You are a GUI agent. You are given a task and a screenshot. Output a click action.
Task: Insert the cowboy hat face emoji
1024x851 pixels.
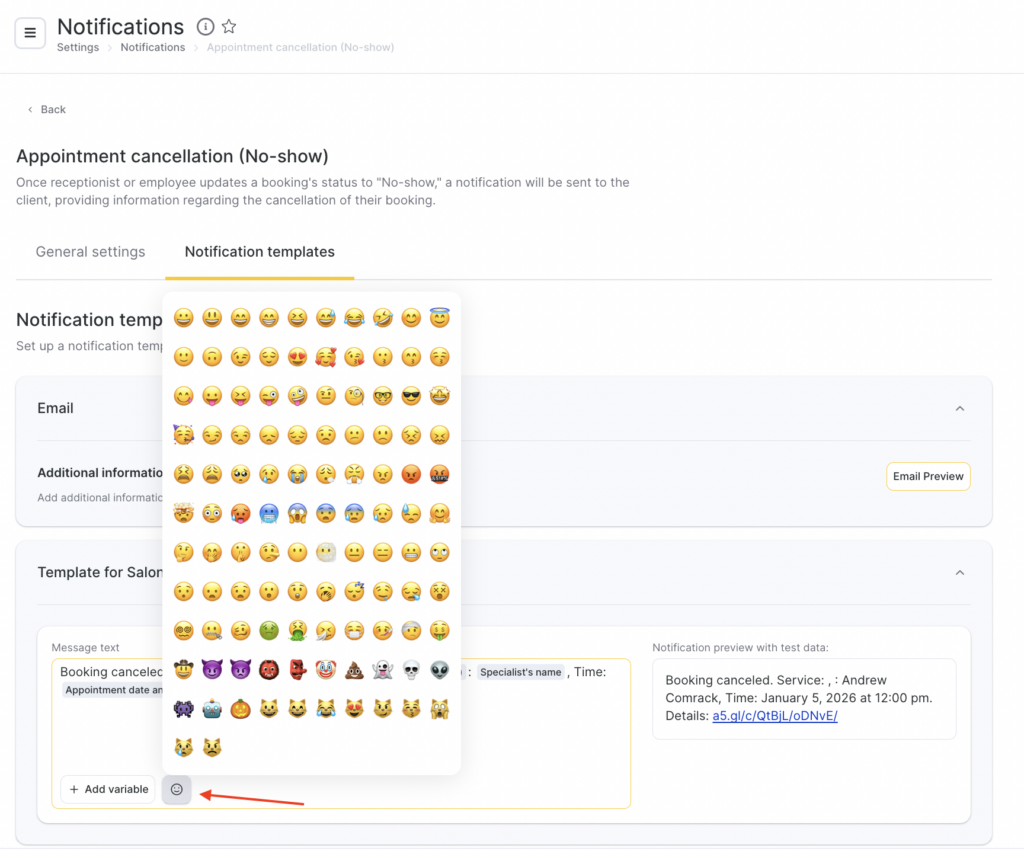pos(183,670)
